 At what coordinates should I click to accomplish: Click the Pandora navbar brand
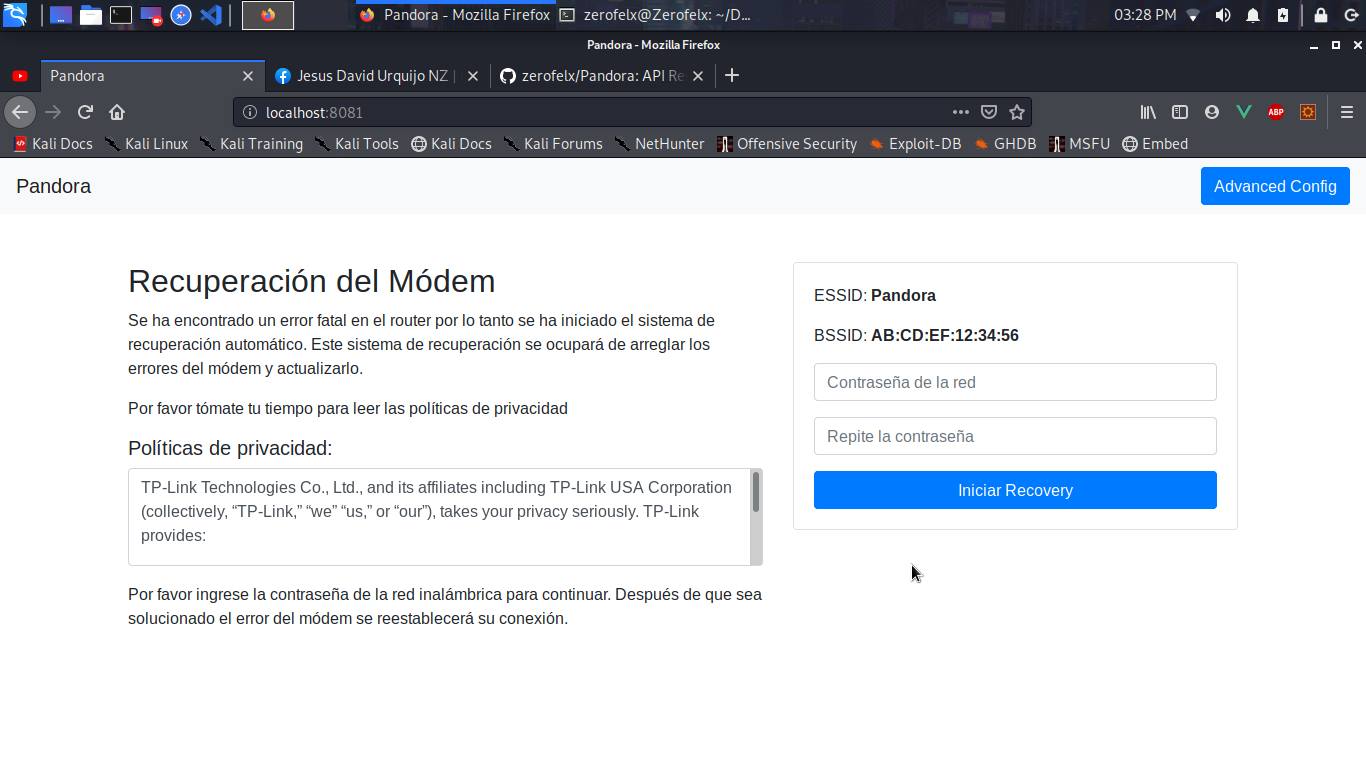[53, 186]
